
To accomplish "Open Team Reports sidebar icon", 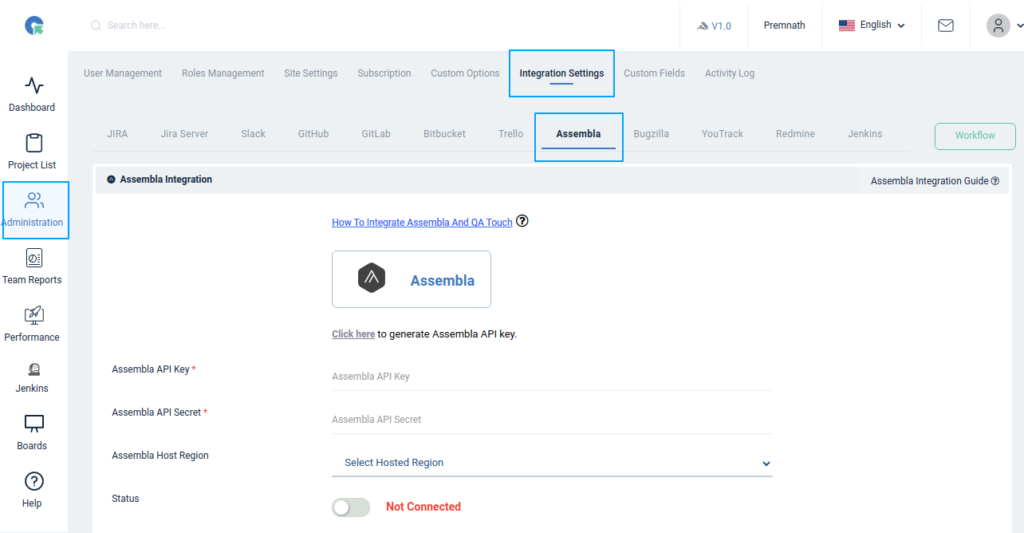I will 34,258.
